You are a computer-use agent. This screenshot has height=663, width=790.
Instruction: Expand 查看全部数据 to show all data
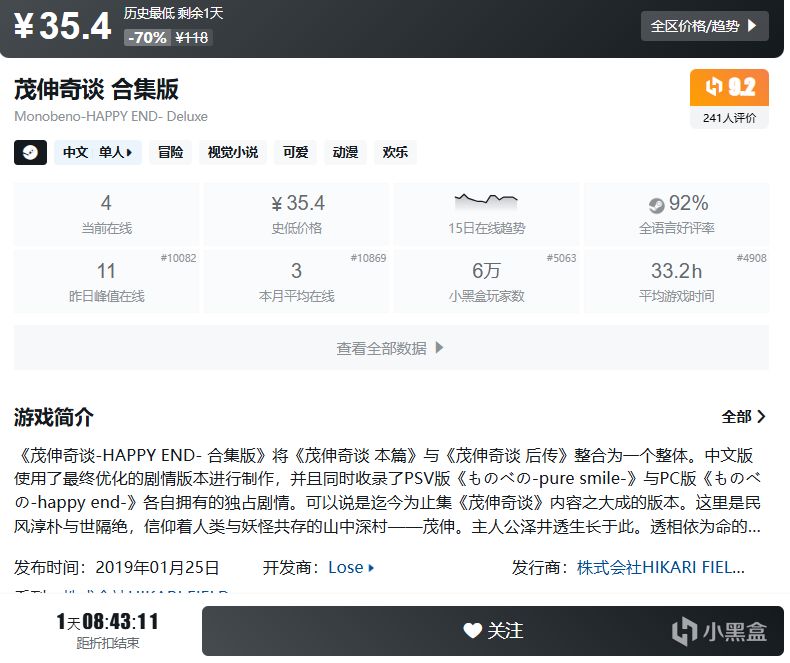coord(391,348)
